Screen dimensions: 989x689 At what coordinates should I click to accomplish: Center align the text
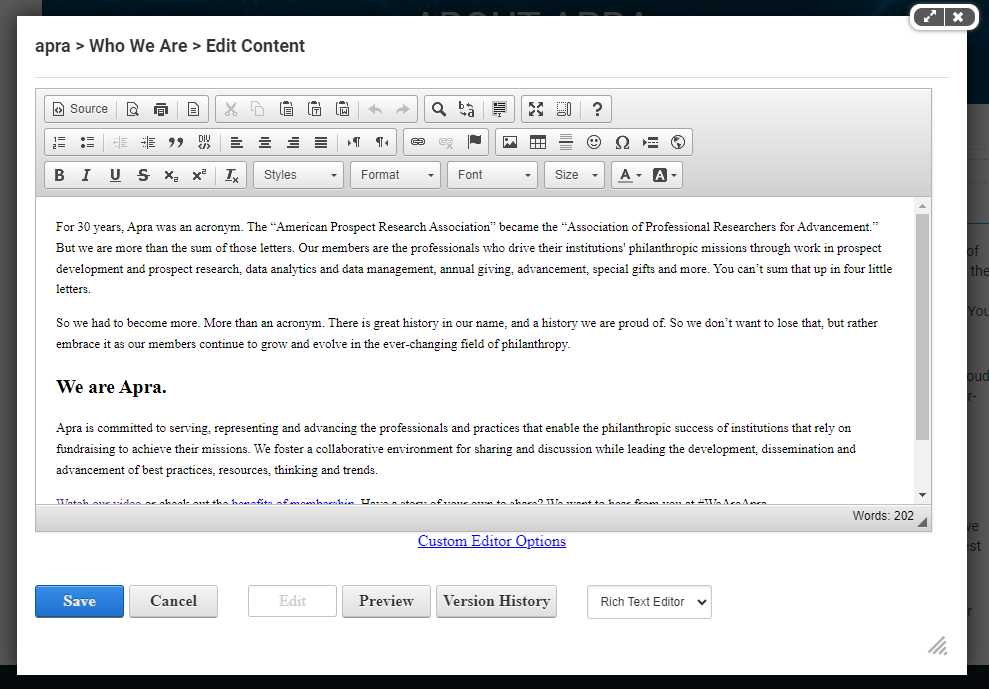click(x=265, y=143)
